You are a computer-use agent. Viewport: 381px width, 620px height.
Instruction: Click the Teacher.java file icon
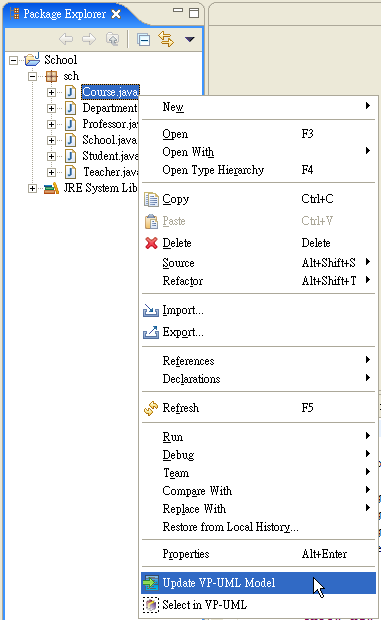click(70, 172)
